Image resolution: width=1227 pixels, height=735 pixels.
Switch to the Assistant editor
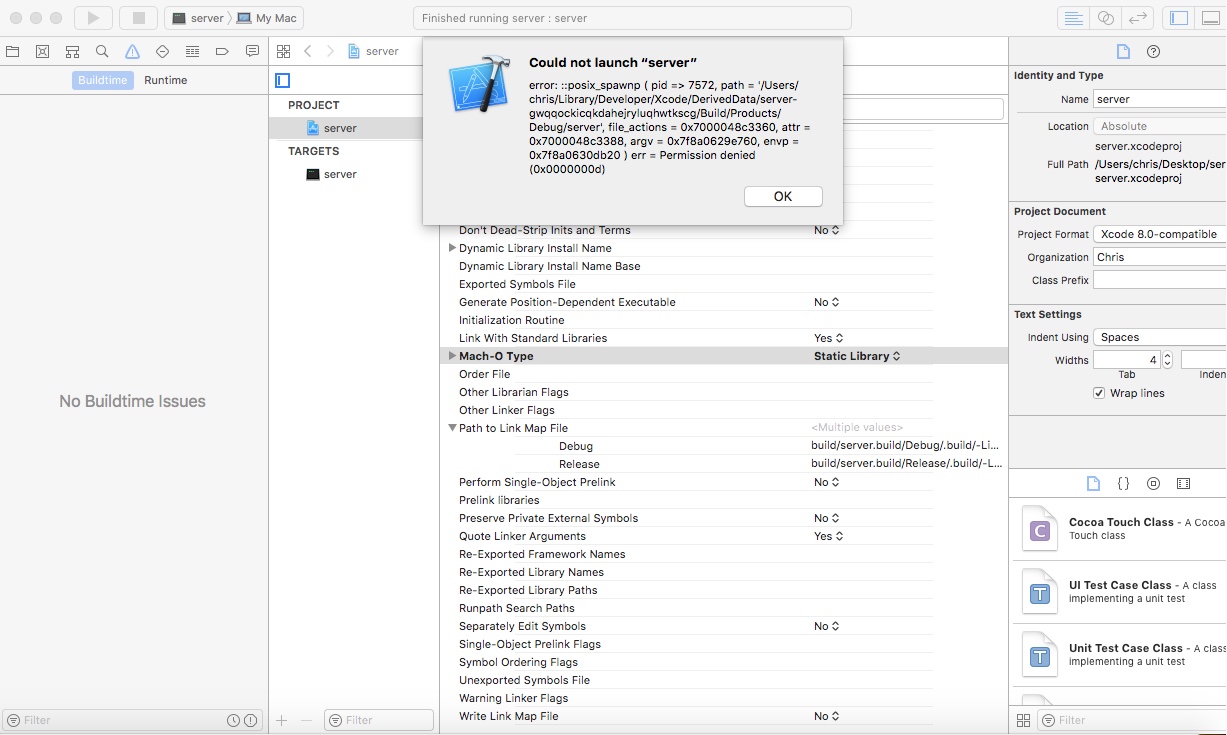click(1106, 17)
